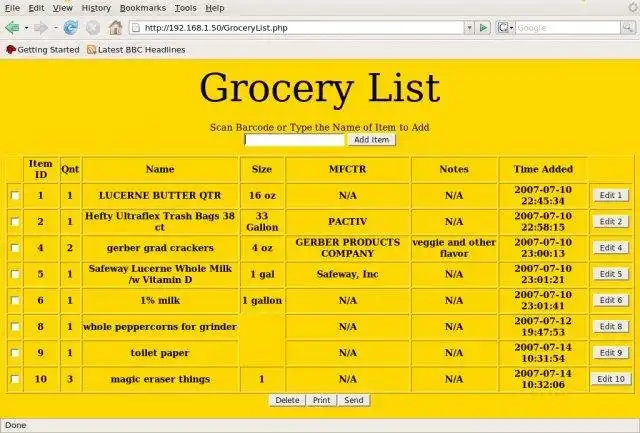Open the Forward history dropdown arrow
This screenshot has width=640, height=433.
[x=55, y=28]
